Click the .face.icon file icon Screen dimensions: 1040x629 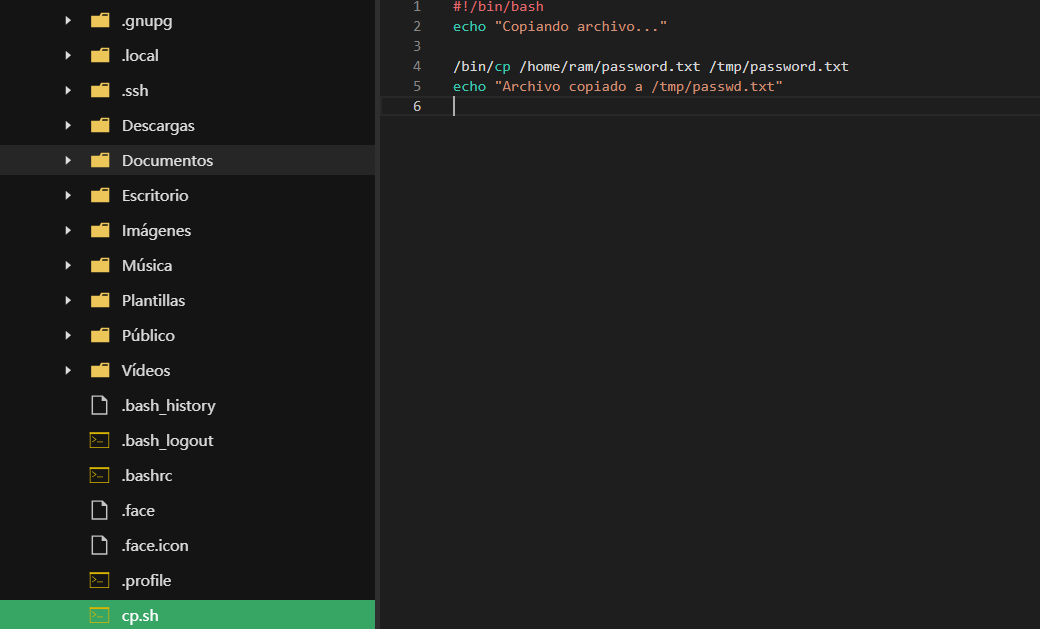(x=99, y=545)
